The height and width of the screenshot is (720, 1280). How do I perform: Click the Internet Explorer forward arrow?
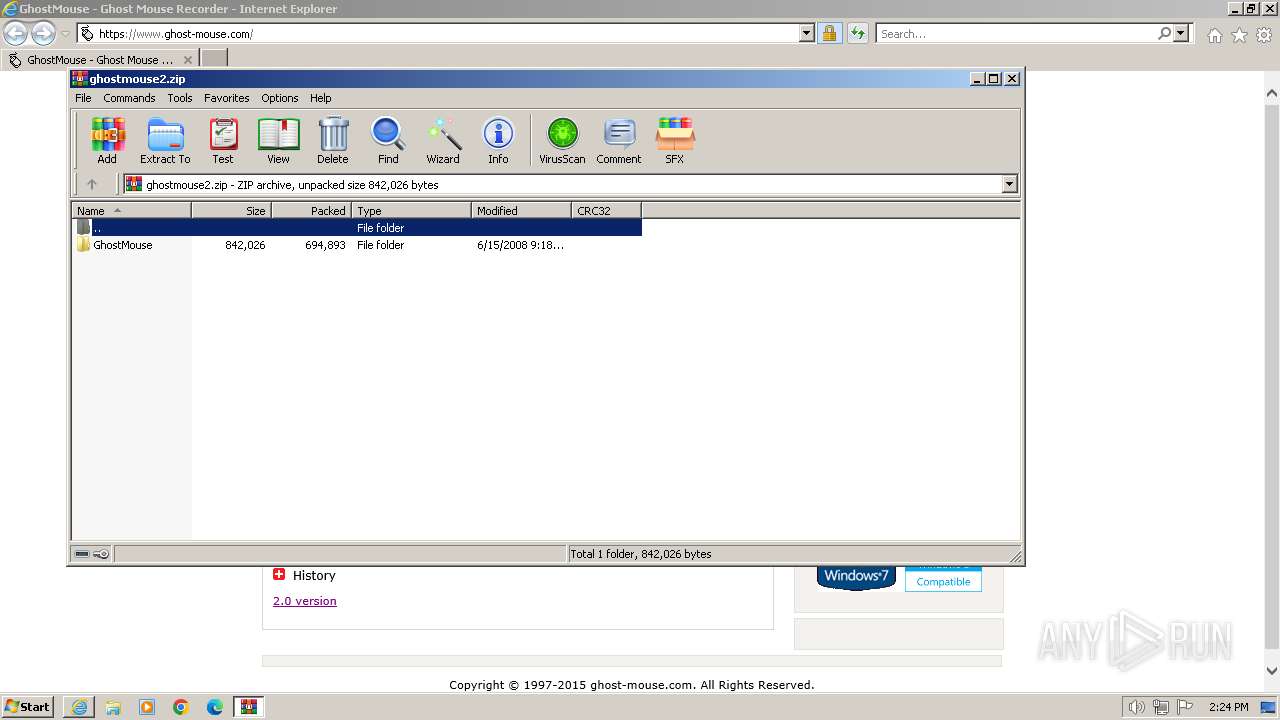point(43,33)
